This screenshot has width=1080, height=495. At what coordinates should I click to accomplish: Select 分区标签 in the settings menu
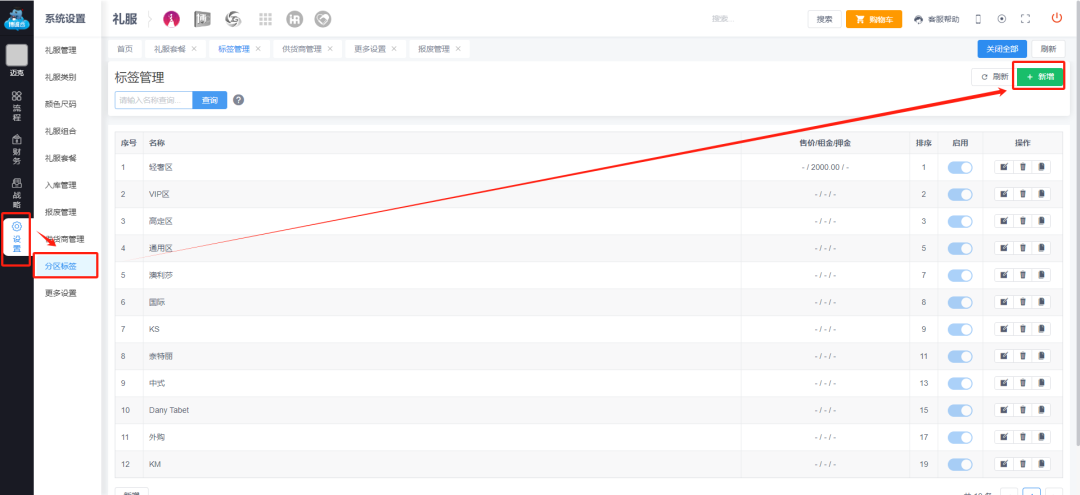coord(66,266)
